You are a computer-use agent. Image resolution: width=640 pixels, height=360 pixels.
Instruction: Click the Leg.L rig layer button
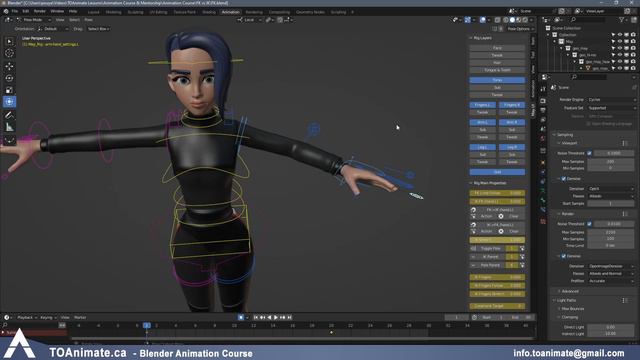tap(482, 147)
